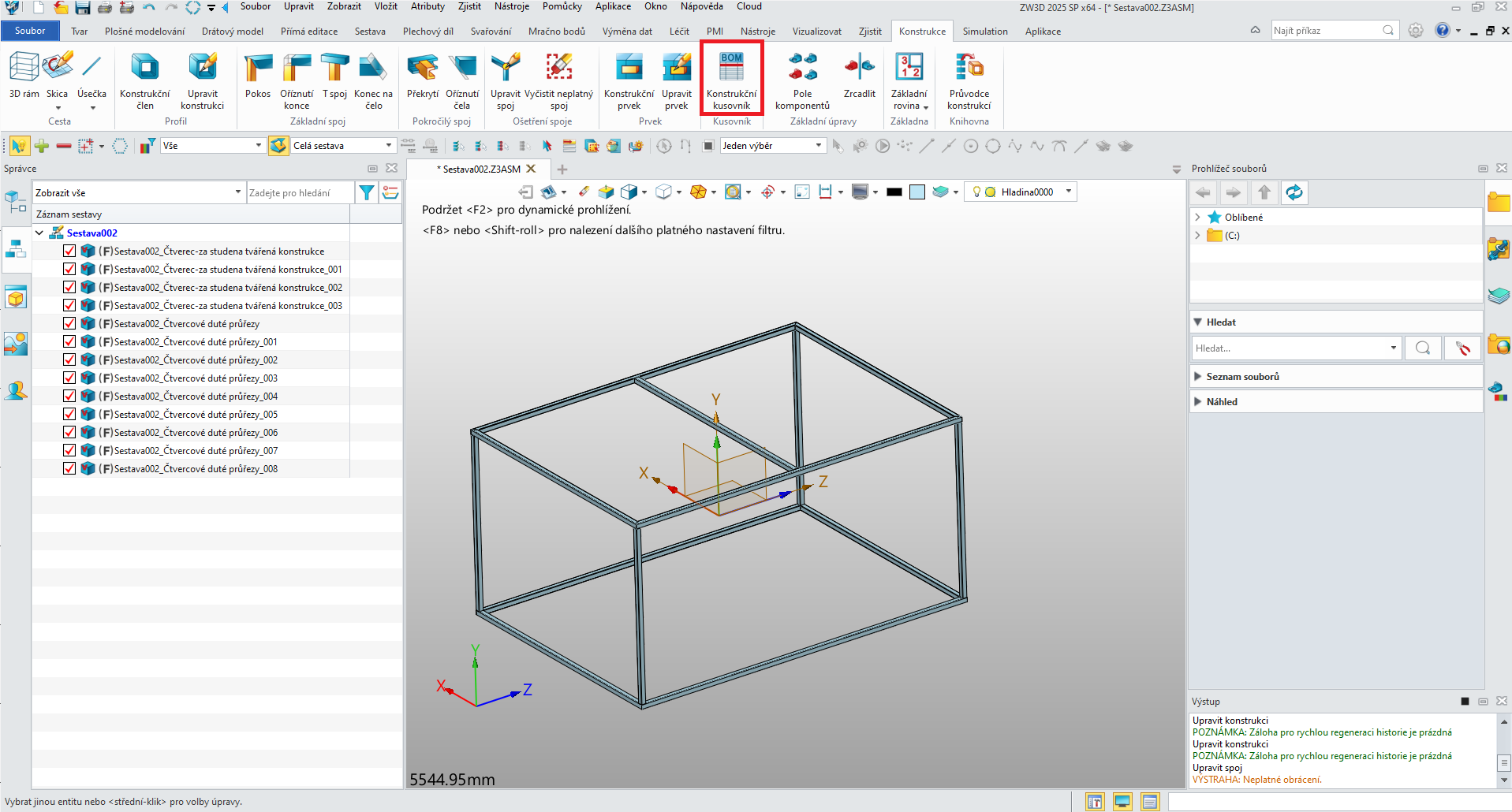
Task: Click the black color swatch in view toolbar
Action: pyautogui.click(x=894, y=192)
